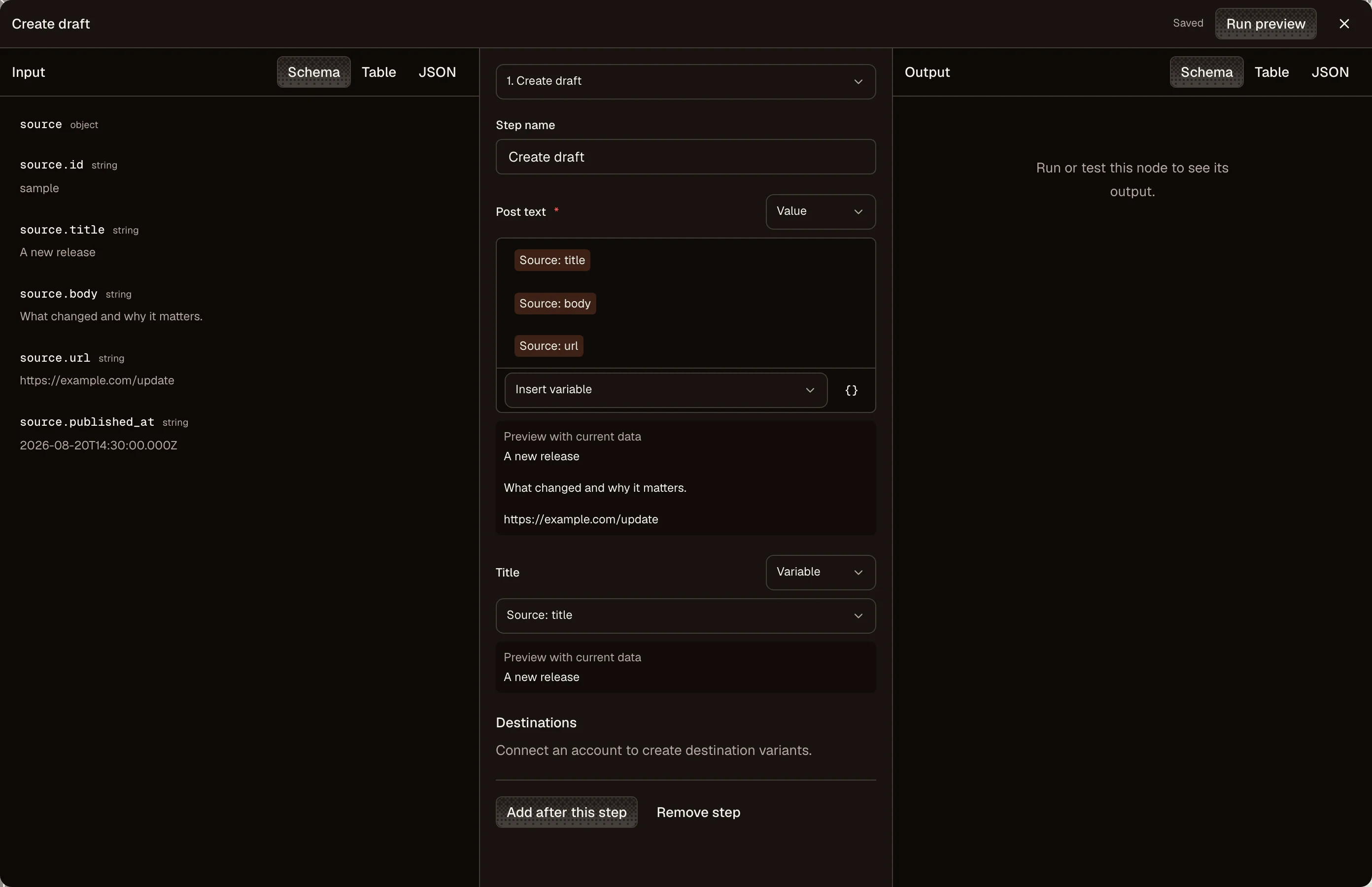Click 'Connect an account to create destination variants.'

(x=654, y=751)
